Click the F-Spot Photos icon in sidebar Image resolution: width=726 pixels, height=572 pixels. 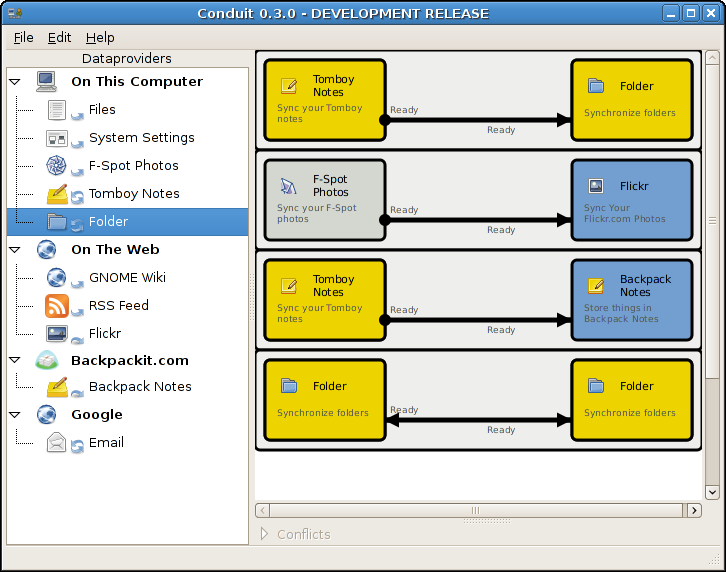point(57,166)
